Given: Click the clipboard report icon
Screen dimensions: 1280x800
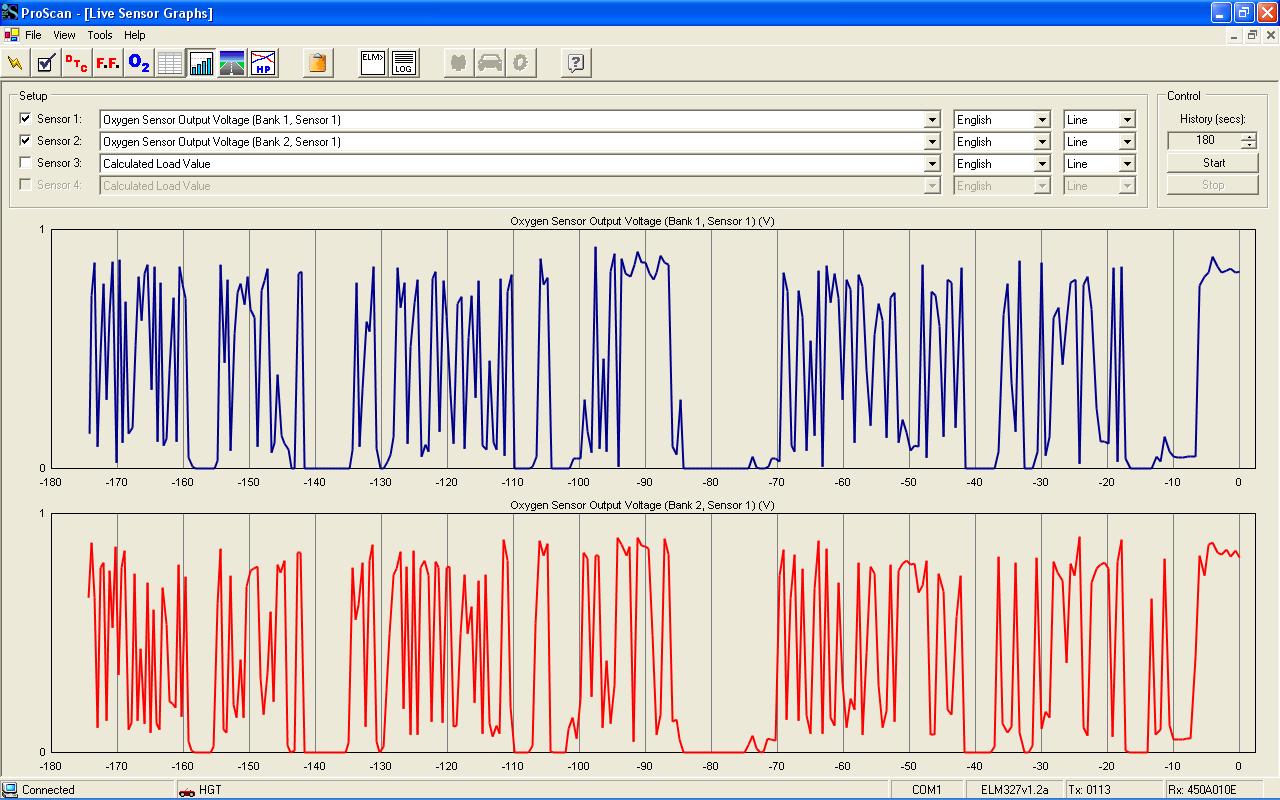Looking at the screenshot, I should pos(317,64).
